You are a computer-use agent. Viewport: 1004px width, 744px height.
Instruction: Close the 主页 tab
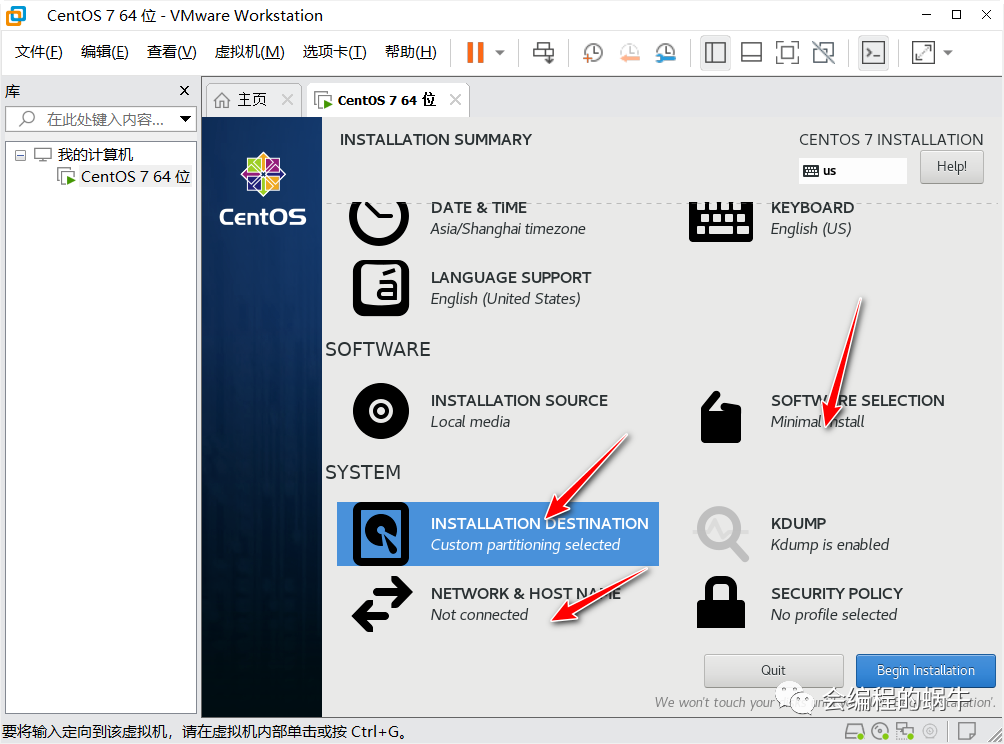pyautogui.click(x=287, y=100)
